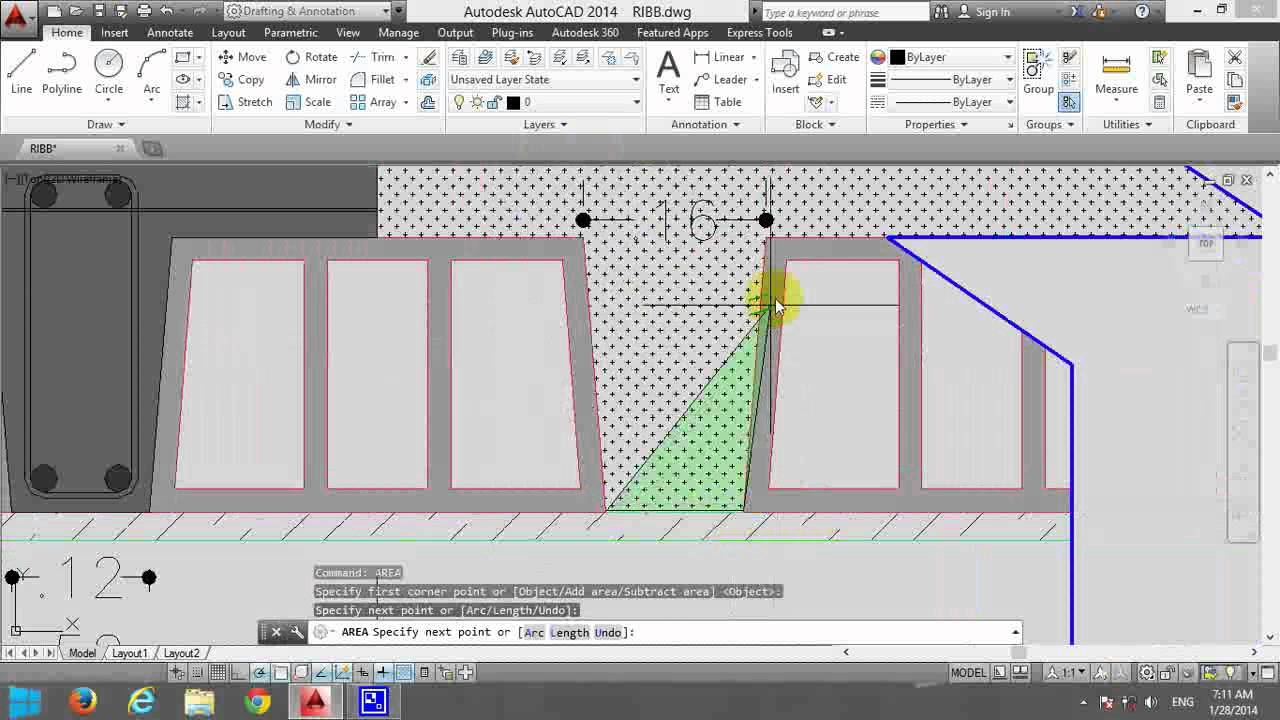Screen dimensions: 1280x720
Task: Switch to the Manage ribbon tab
Action: (x=398, y=33)
